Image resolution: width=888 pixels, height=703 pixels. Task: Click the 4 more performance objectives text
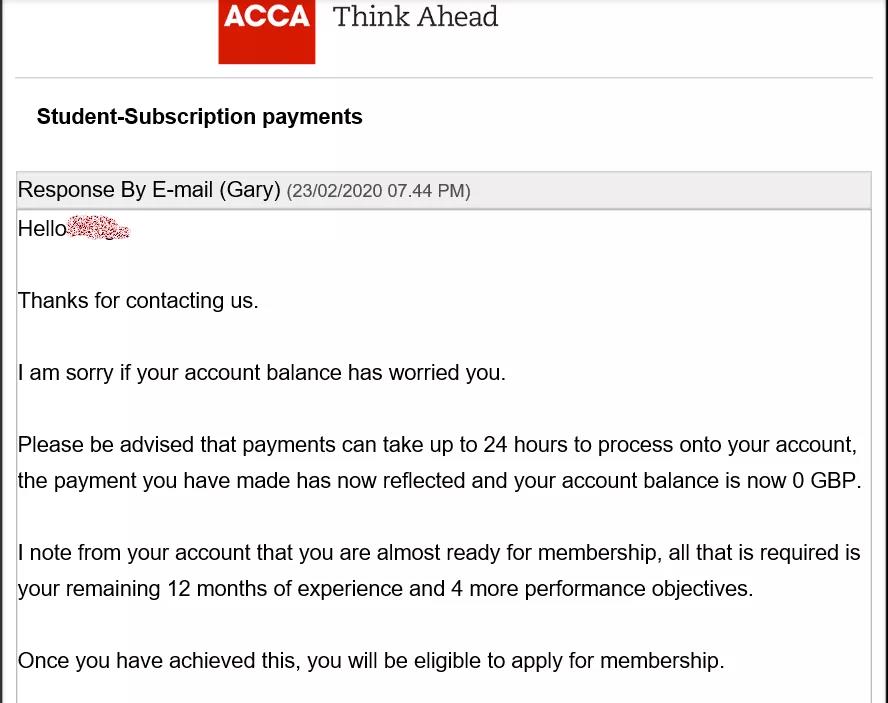[x=602, y=589]
